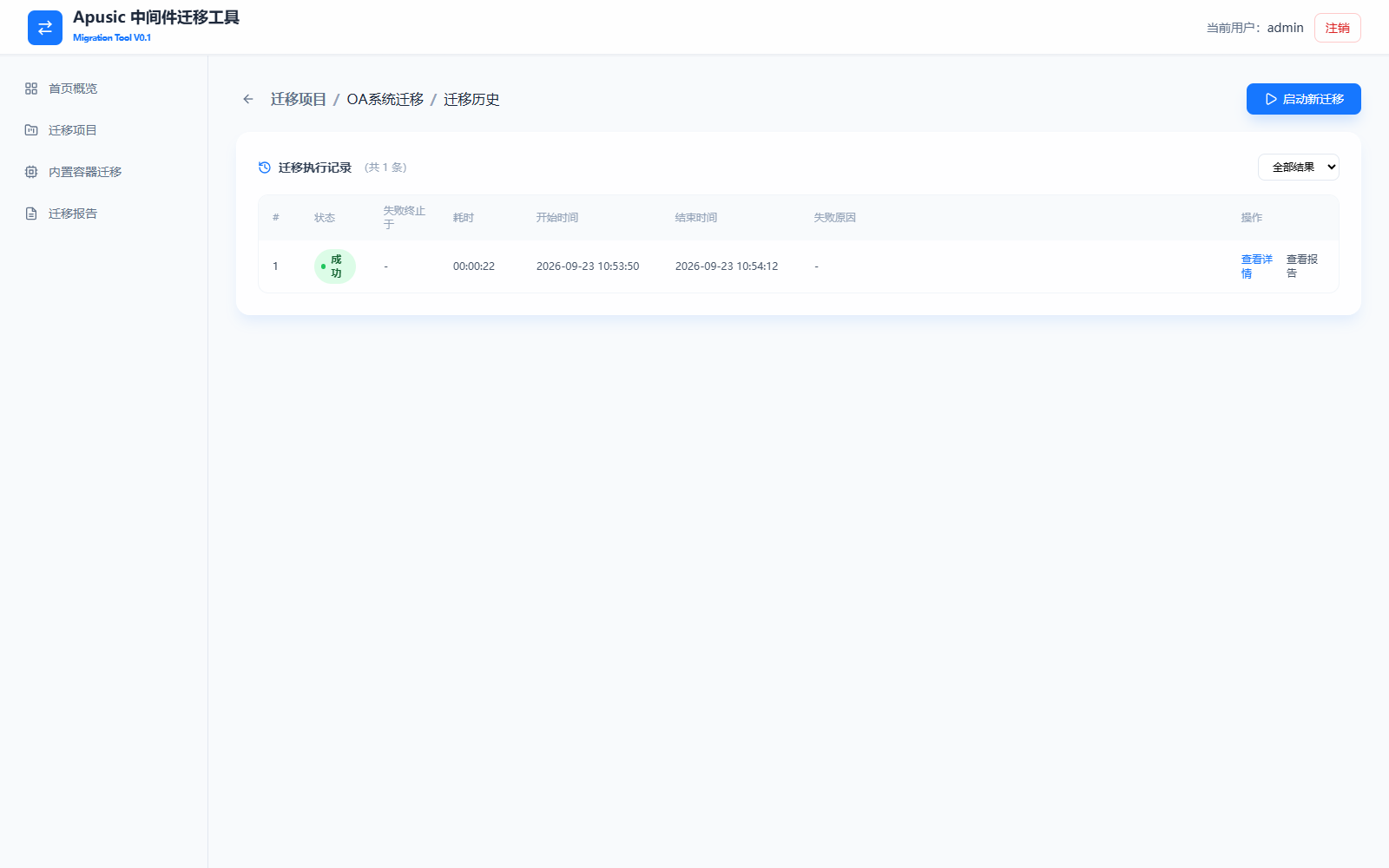Click the 失败原因 column header
The image size is (1389, 868).
(x=834, y=218)
